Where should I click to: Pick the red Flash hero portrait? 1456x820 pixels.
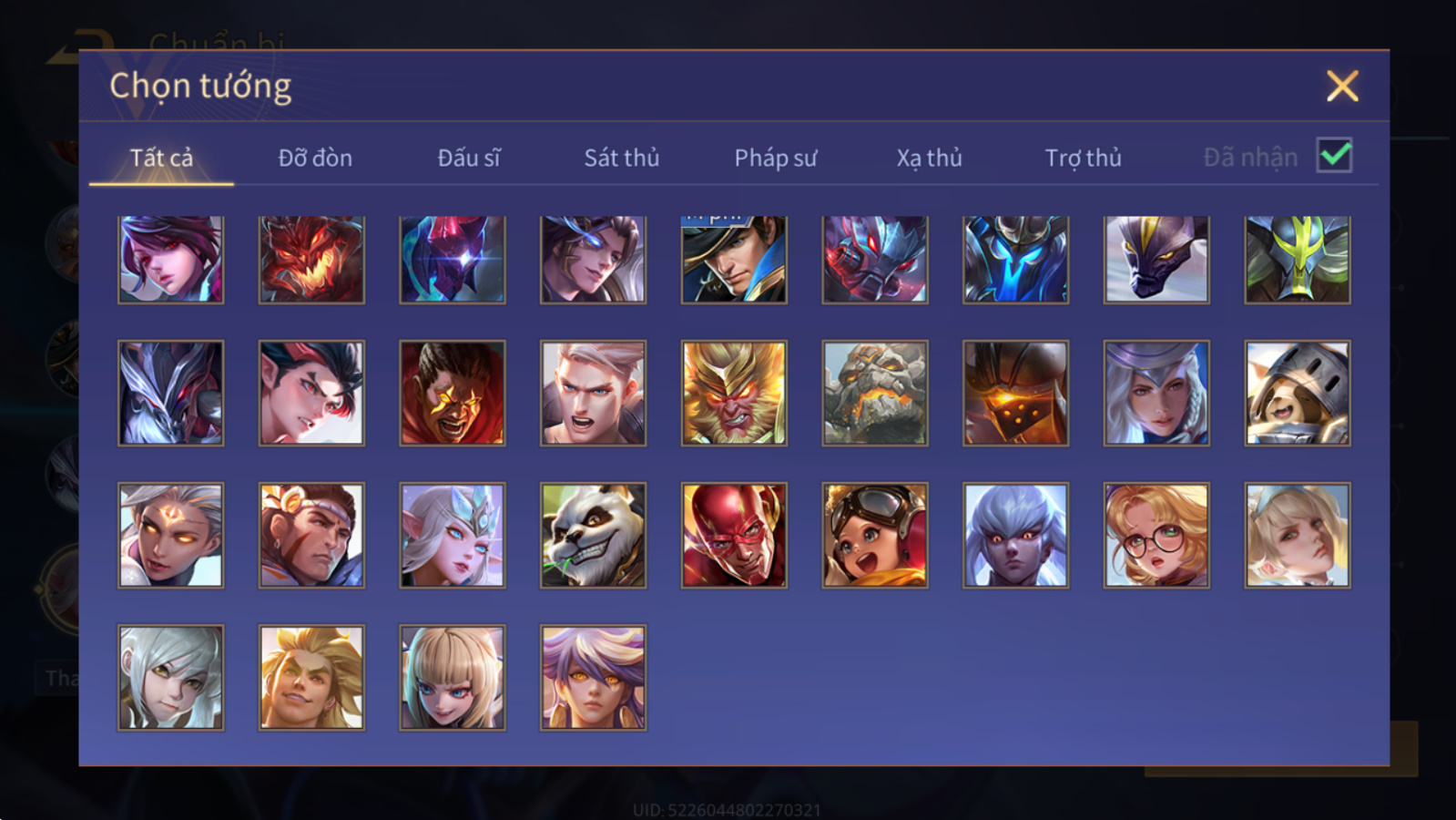tap(734, 536)
